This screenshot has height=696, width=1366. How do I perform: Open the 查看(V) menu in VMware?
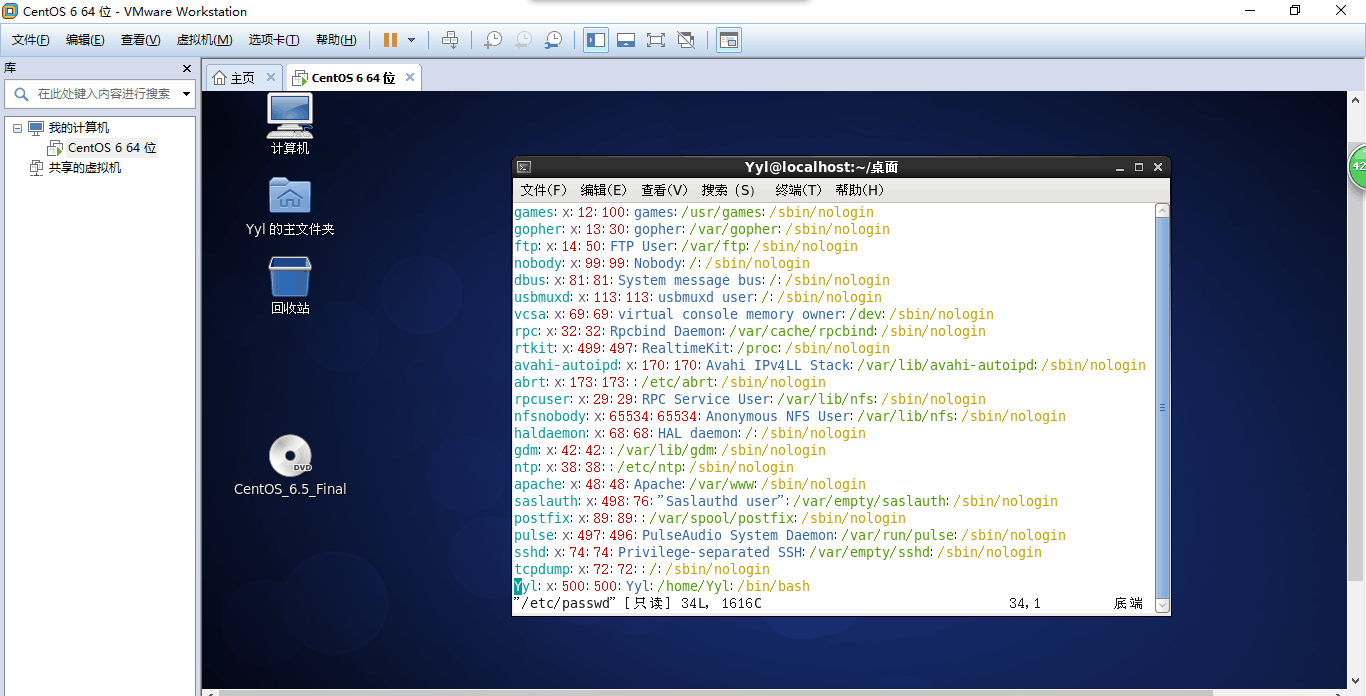[x=140, y=40]
